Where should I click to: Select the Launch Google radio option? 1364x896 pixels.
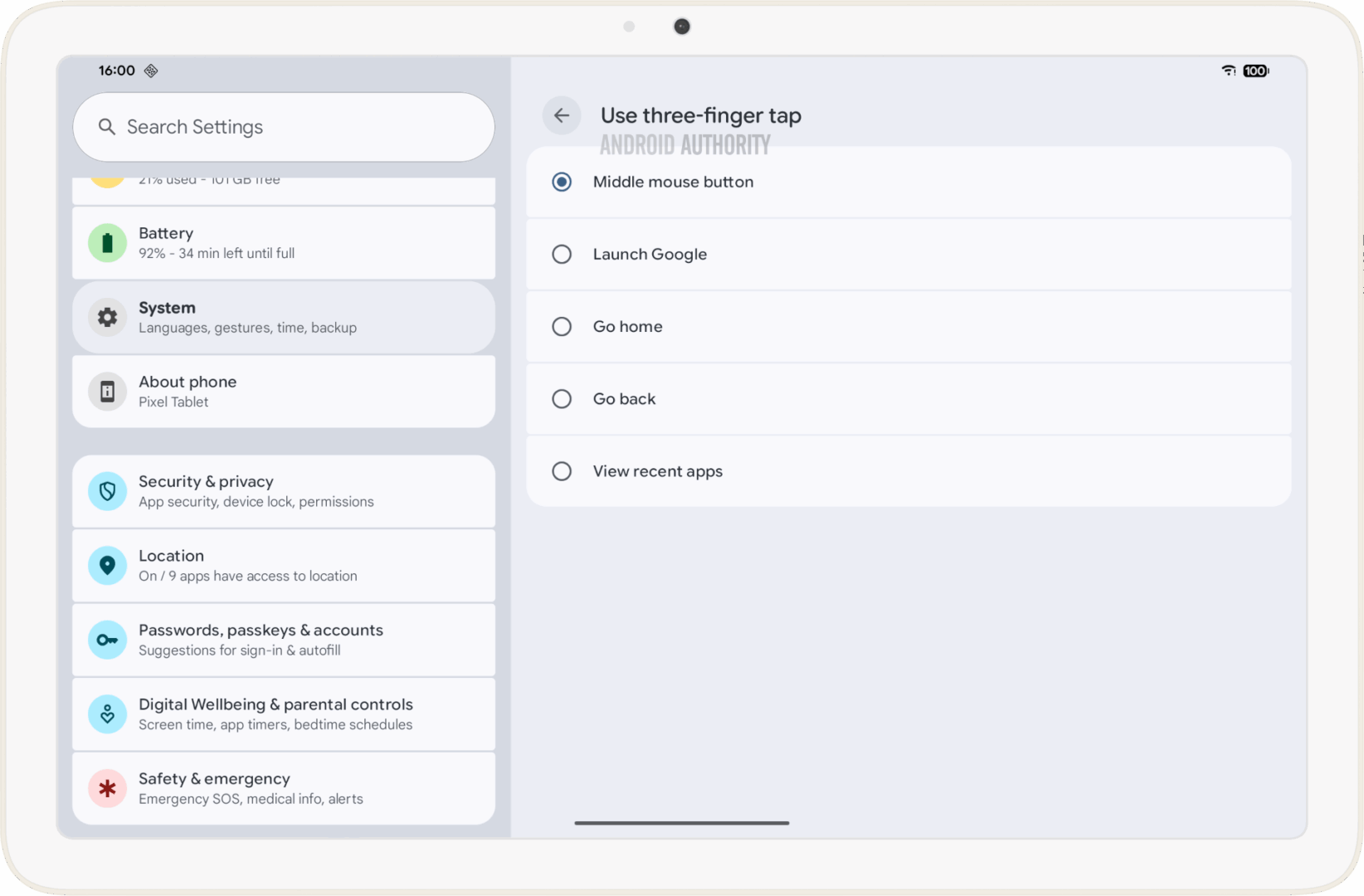[x=562, y=254]
